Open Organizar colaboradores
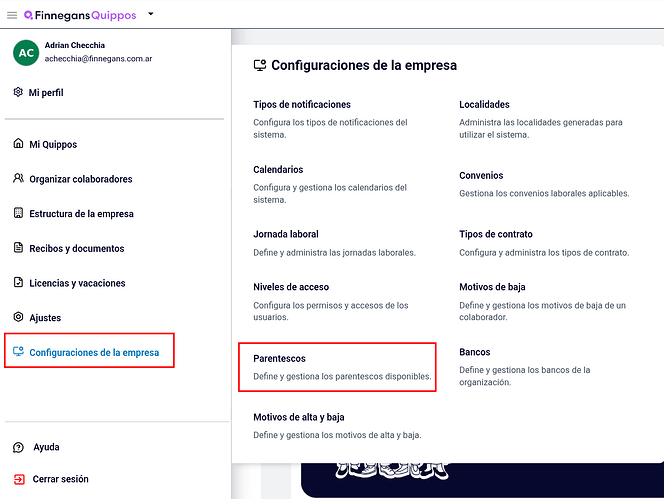This screenshot has width=664, height=499. [81, 179]
